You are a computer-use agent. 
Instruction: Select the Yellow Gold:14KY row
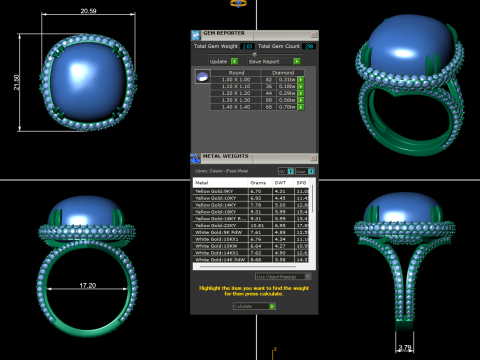tap(251, 205)
